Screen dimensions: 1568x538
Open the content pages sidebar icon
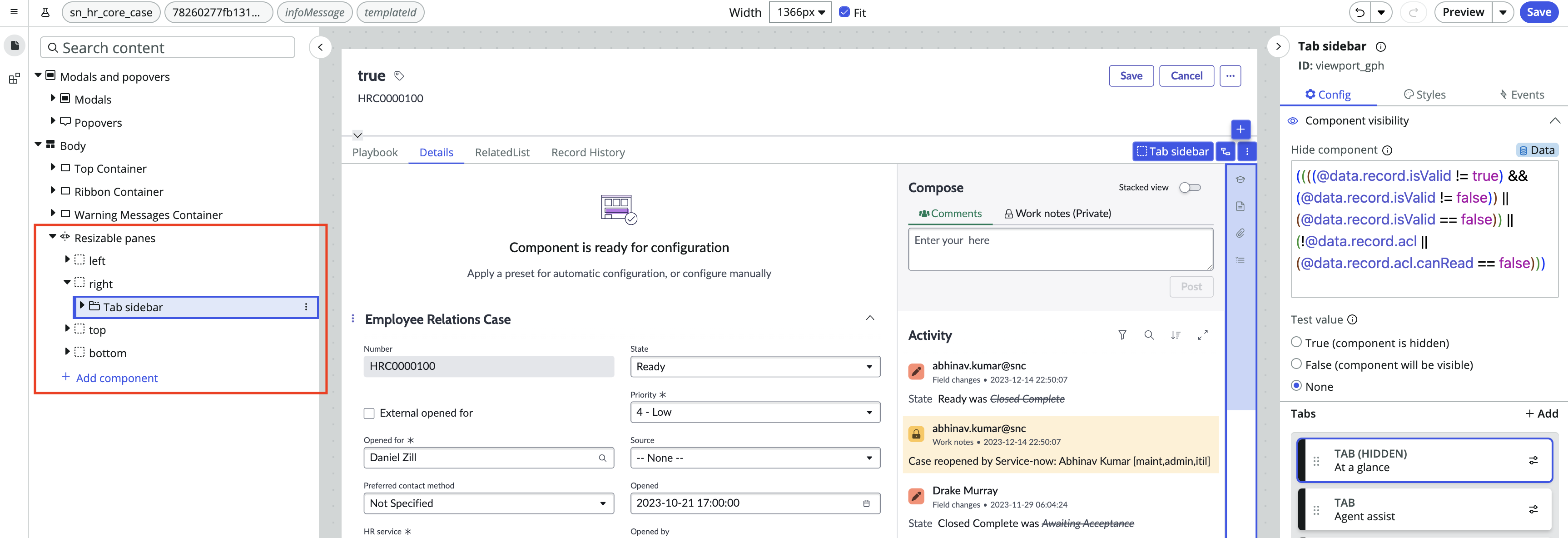(x=15, y=45)
